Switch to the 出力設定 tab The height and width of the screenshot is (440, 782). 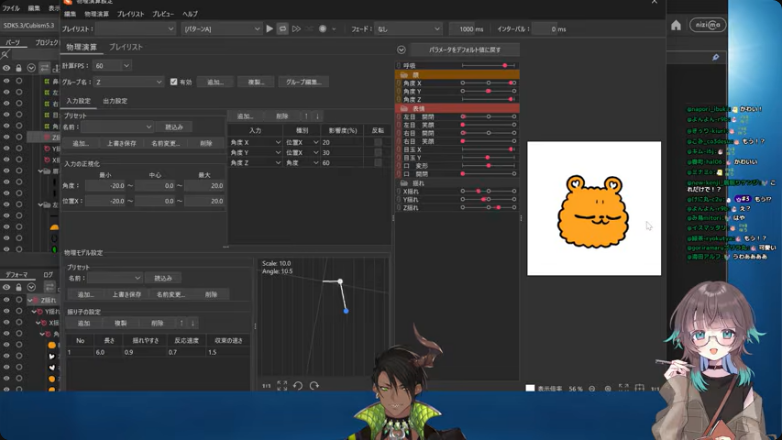point(115,101)
